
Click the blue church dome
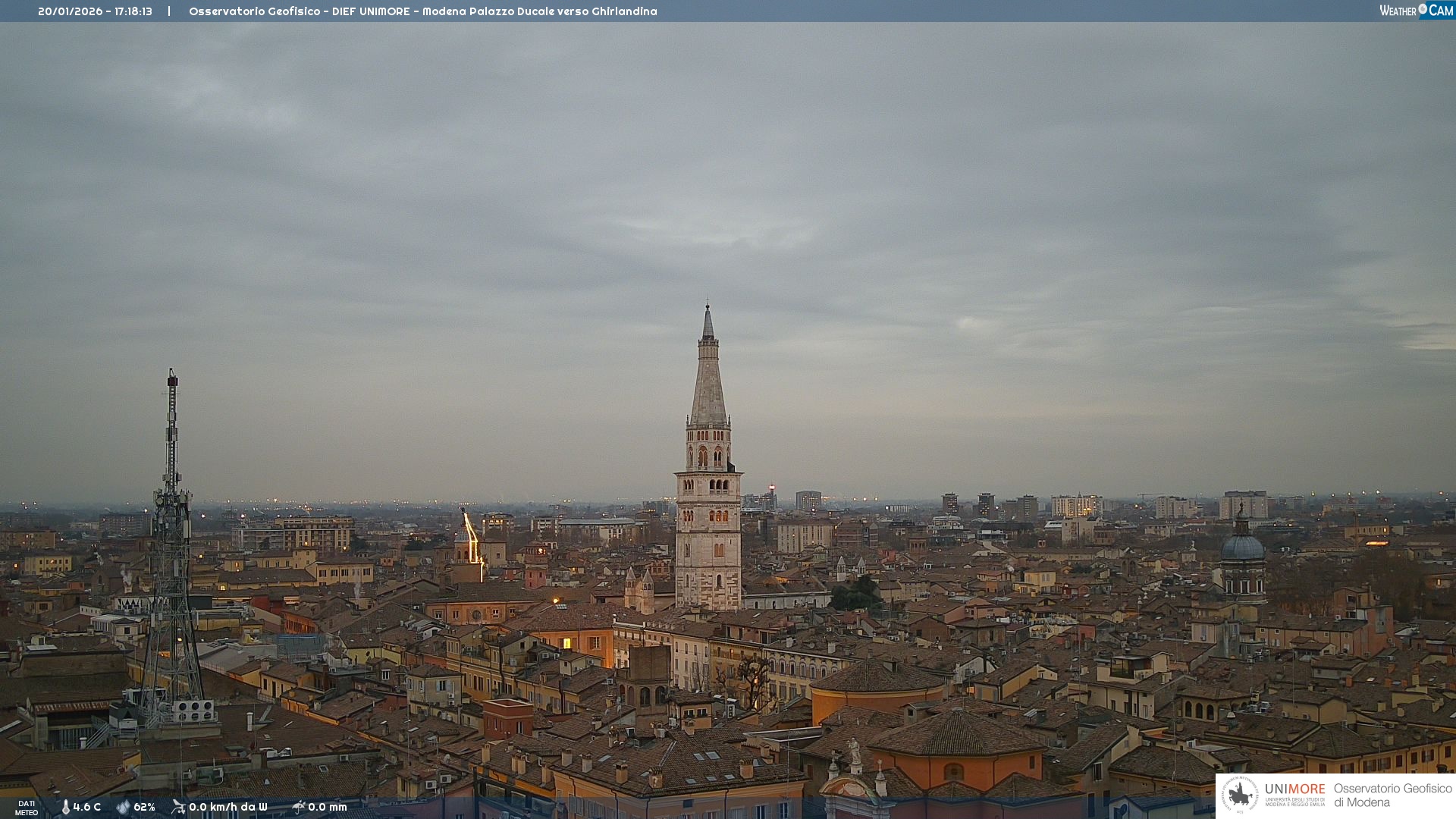tap(1242, 546)
